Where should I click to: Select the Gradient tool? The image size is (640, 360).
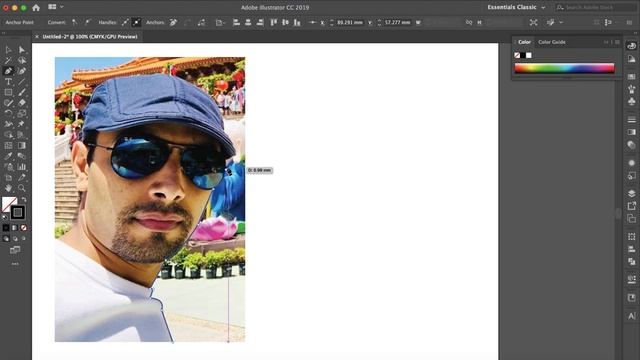click(x=22, y=145)
